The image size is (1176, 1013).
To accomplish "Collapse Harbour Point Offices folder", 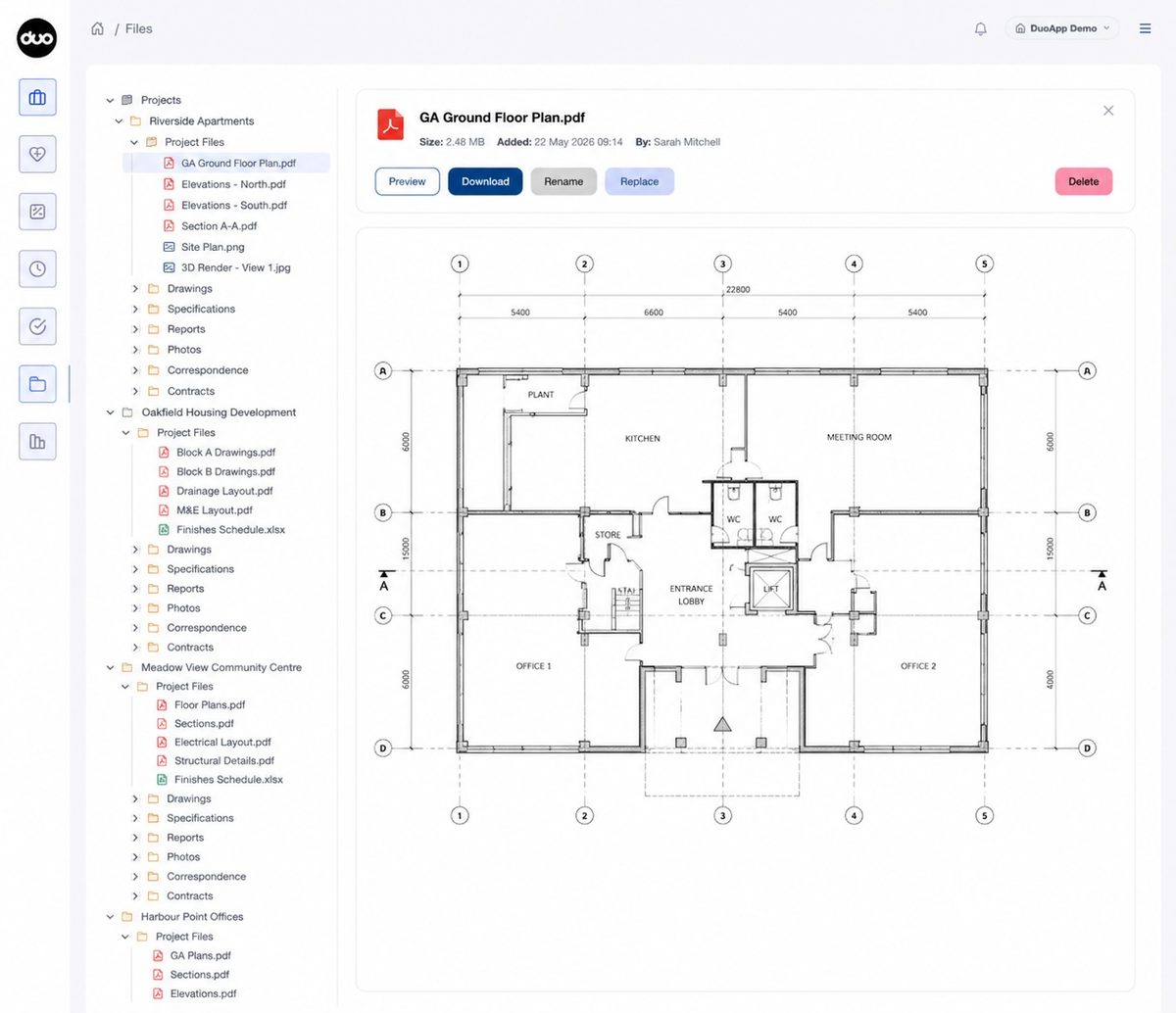I will 110,917.
